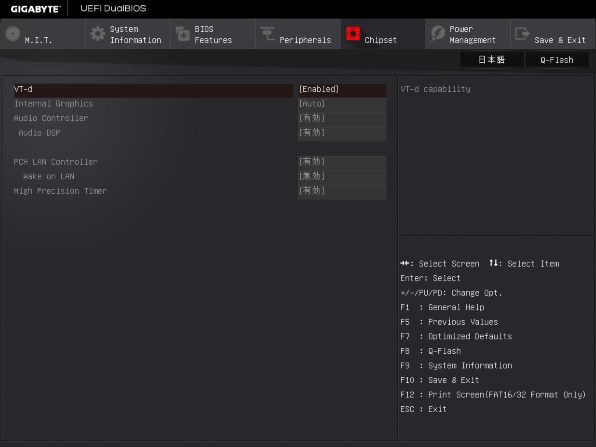This screenshot has width=596, height=447.
Task: Click the Change Opt. hint line
Action: click(451, 293)
